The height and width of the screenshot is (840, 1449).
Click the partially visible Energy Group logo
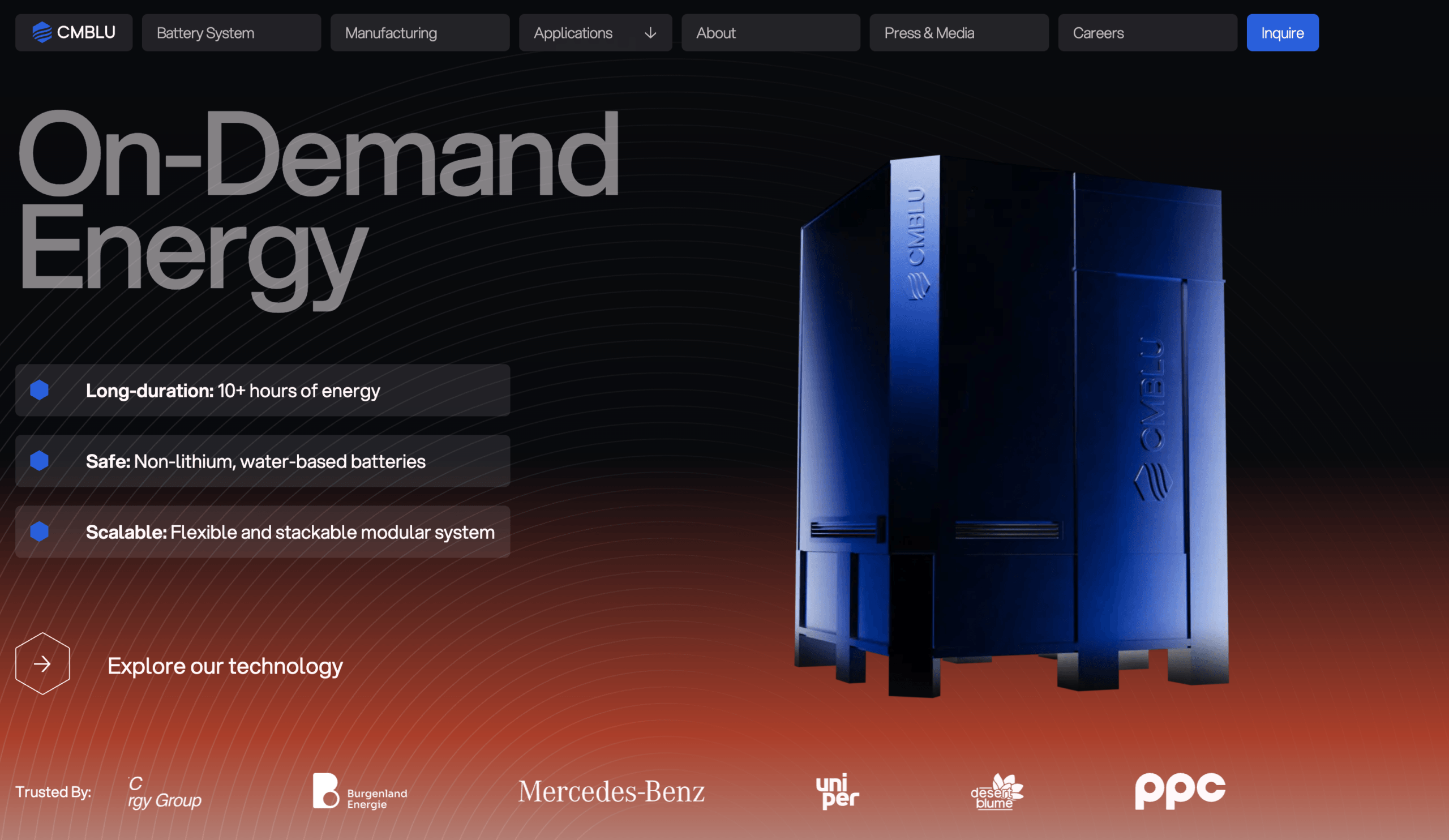(x=165, y=793)
